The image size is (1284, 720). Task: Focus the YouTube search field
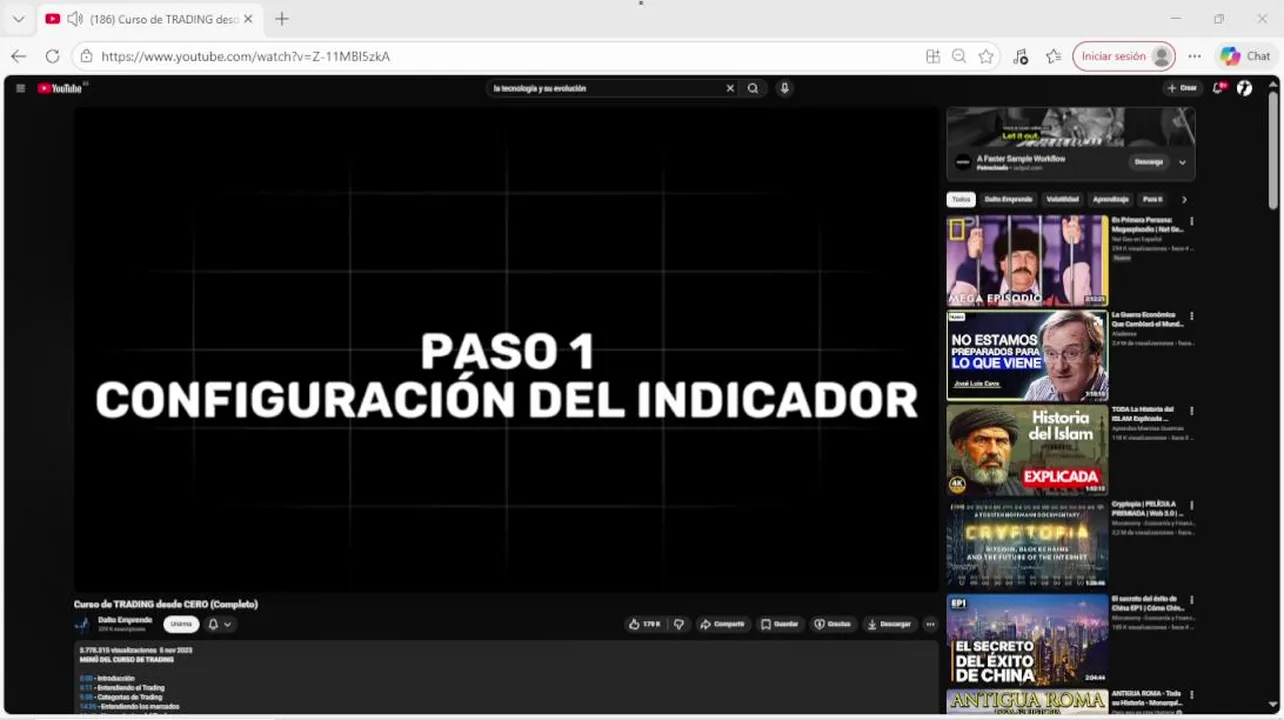pos(605,88)
